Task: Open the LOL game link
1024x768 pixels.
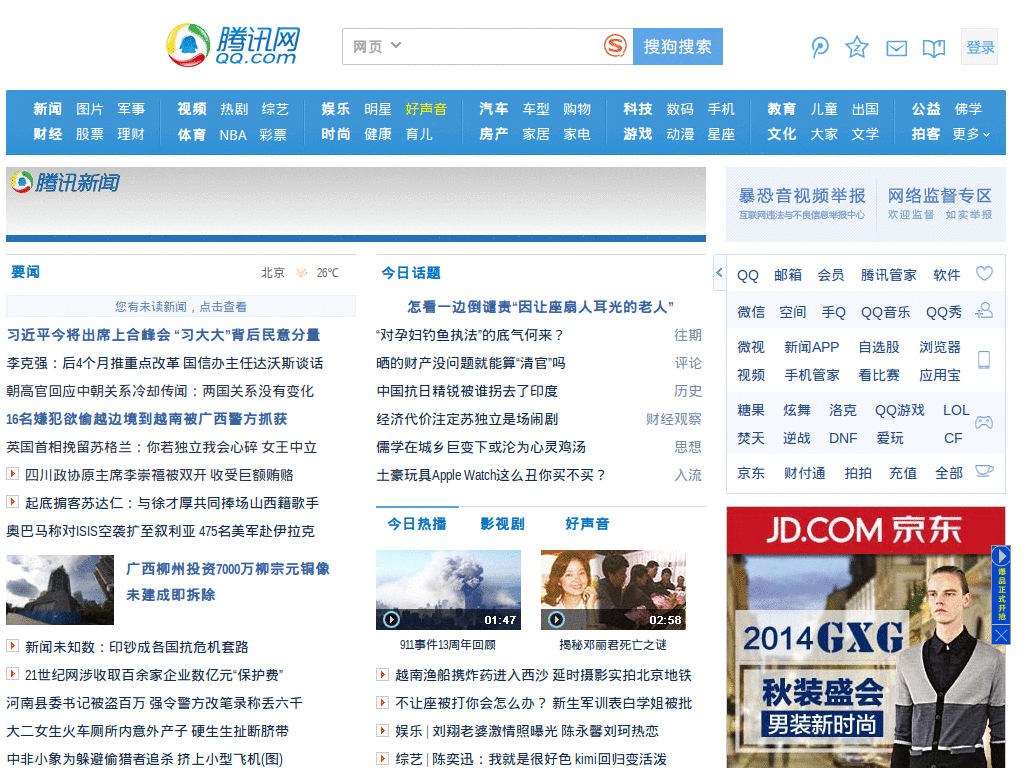Action: (955, 410)
